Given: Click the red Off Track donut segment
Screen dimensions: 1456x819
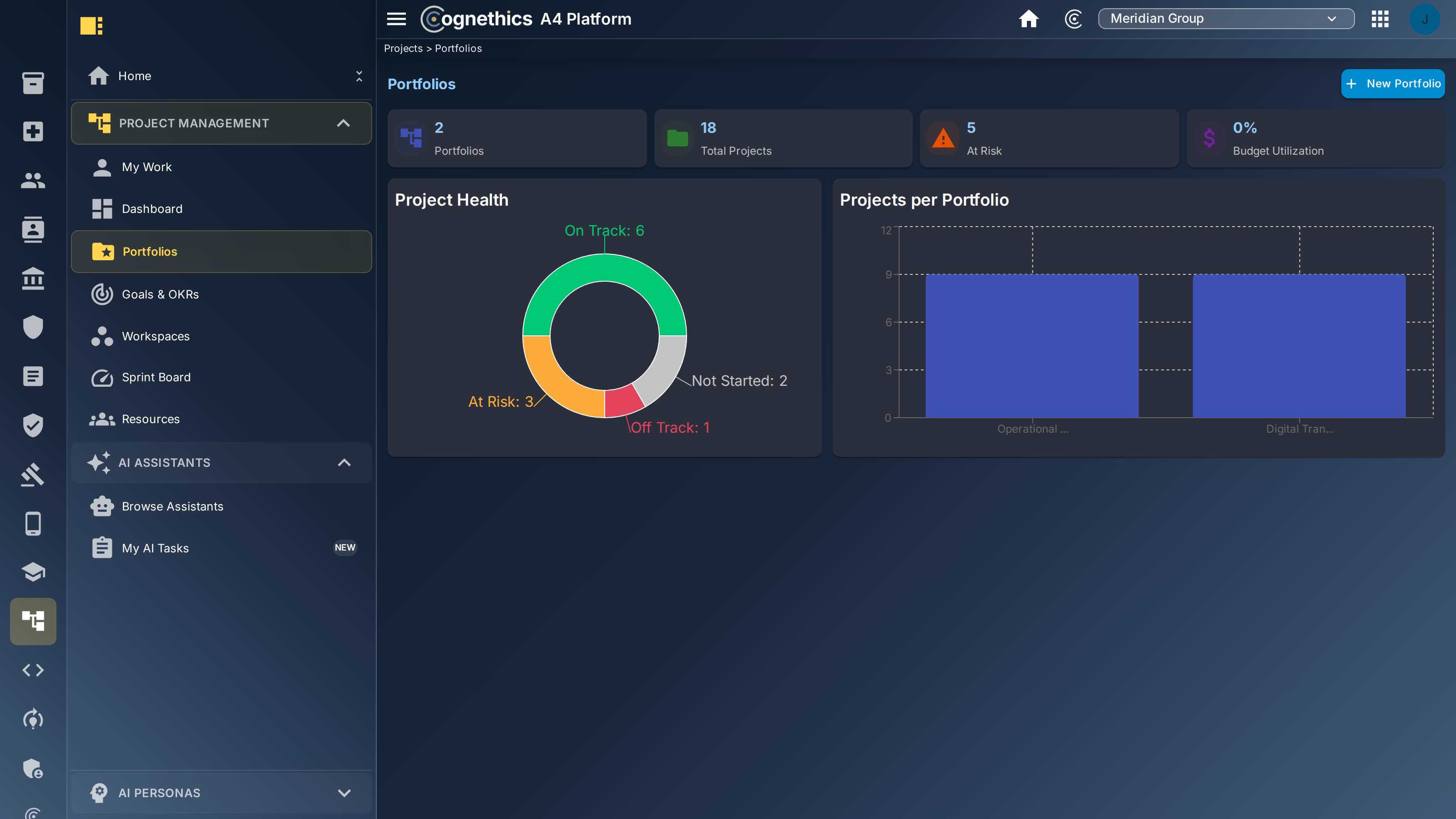Looking at the screenshot, I should tap(622, 402).
